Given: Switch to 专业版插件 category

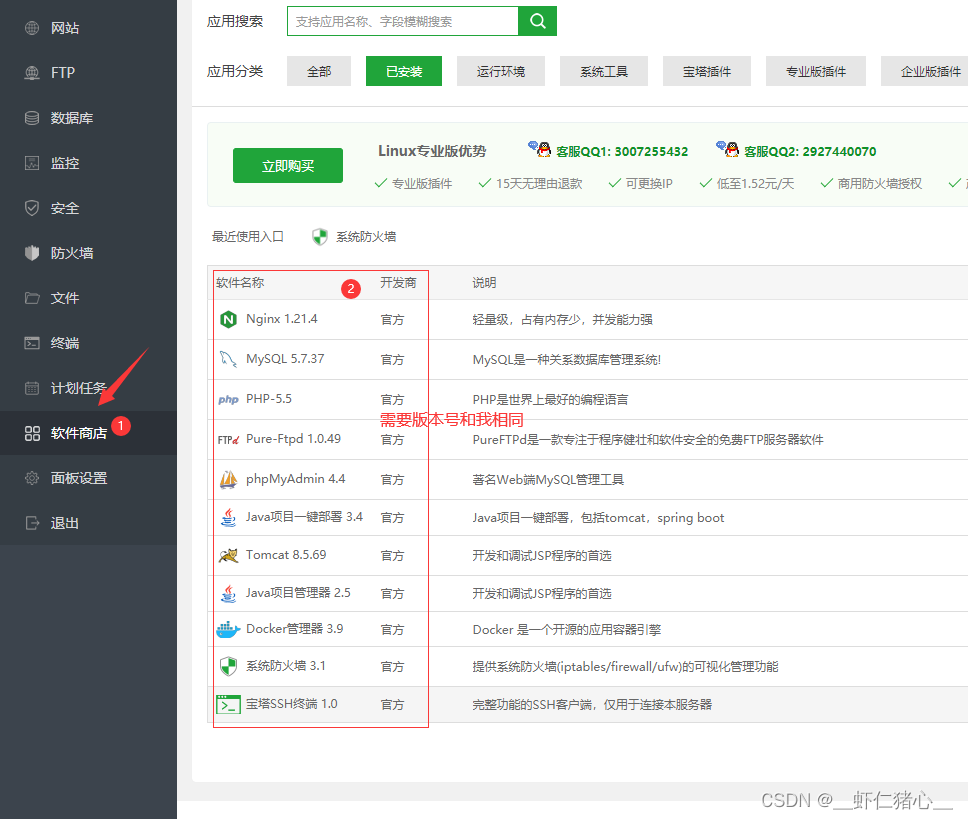Looking at the screenshot, I should point(816,71).
